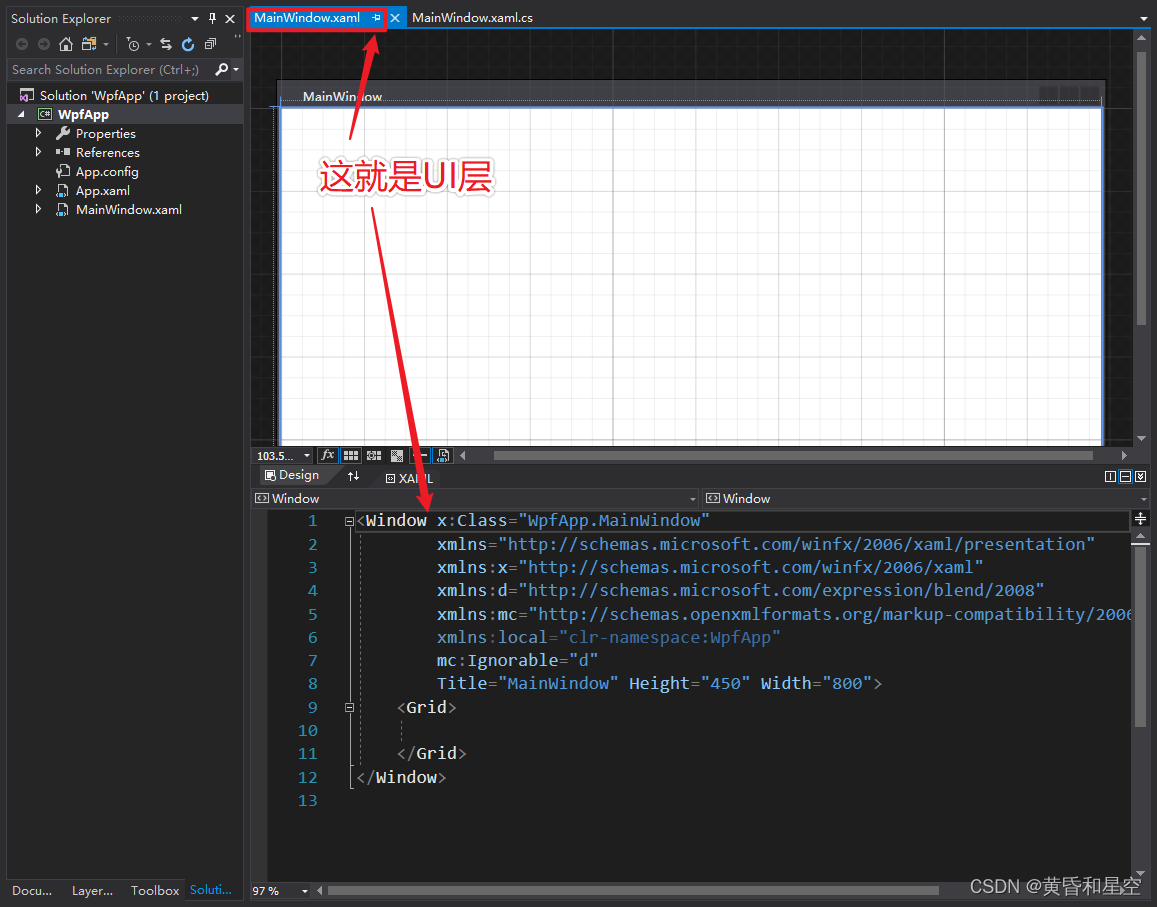Screen dimensions: 1157x907
Task: Click the Pending Changes Filter clock icon
Action: click(132, 44)
